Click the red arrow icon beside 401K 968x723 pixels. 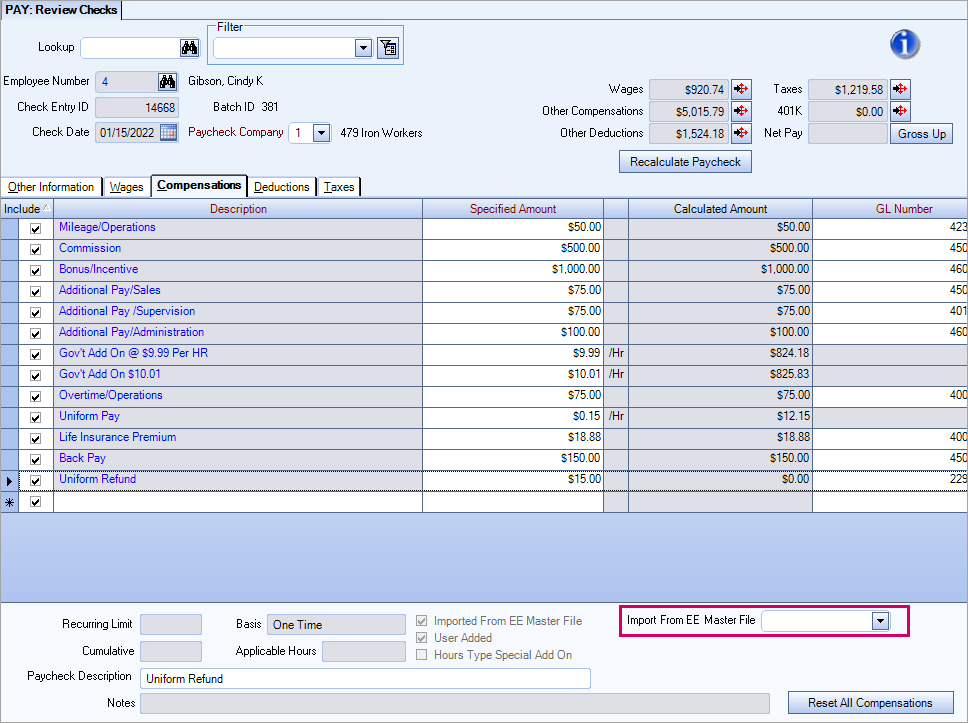(900, 111)
